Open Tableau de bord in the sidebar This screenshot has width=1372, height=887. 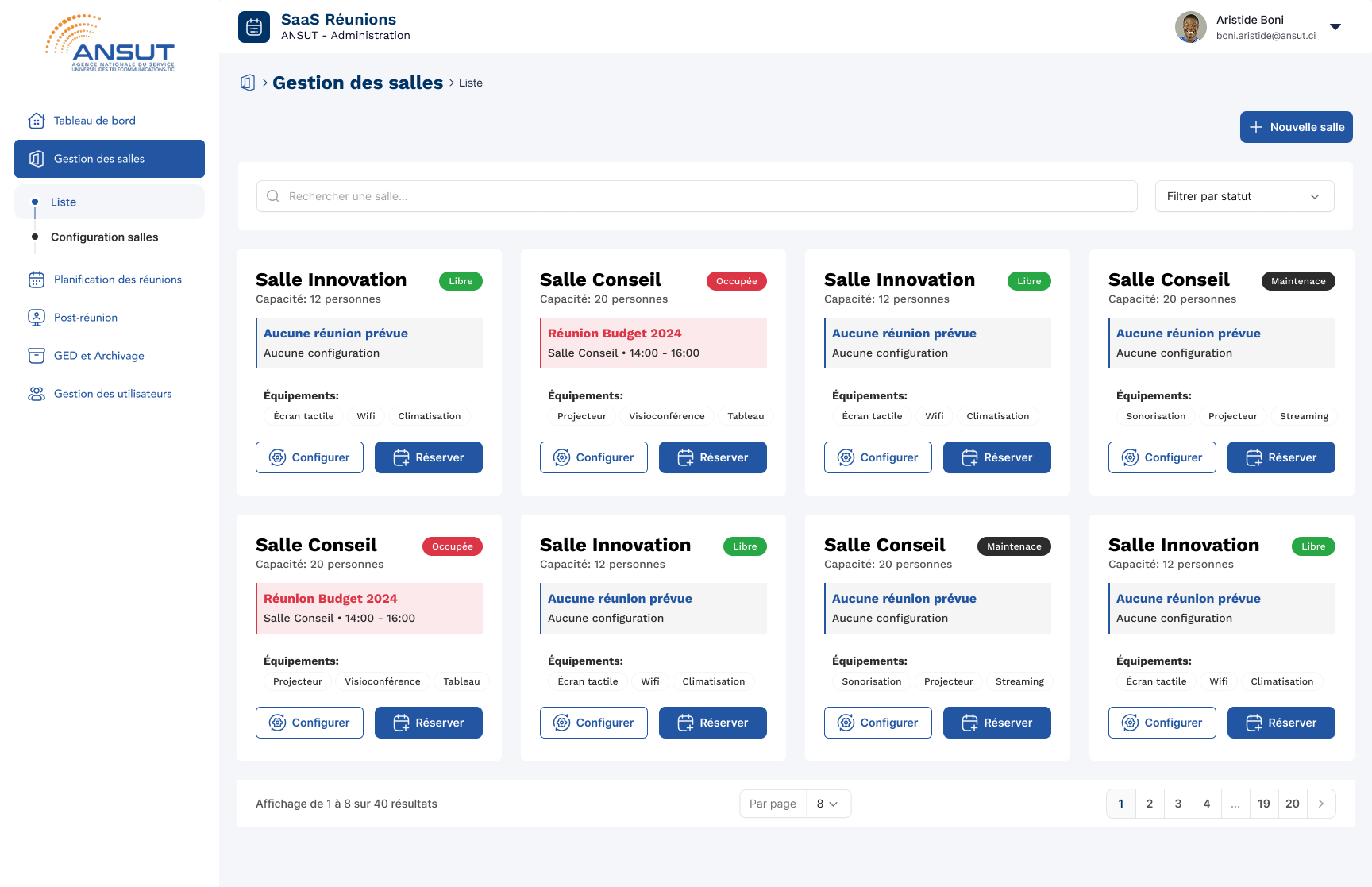[110, 121]
